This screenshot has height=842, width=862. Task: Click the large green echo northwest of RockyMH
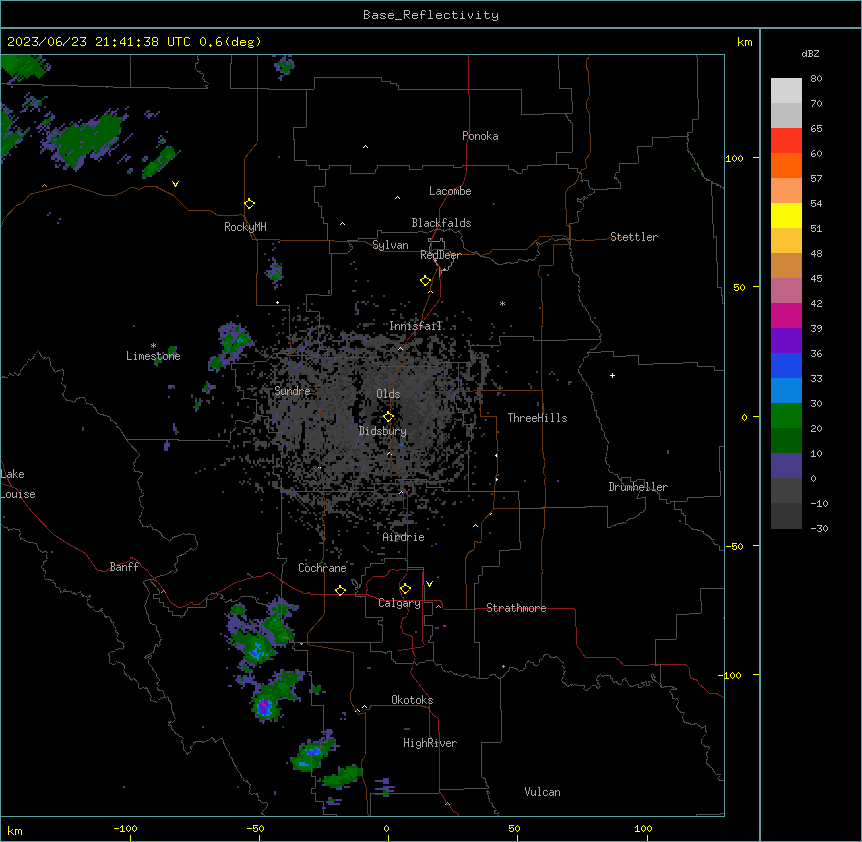point(85,139)
